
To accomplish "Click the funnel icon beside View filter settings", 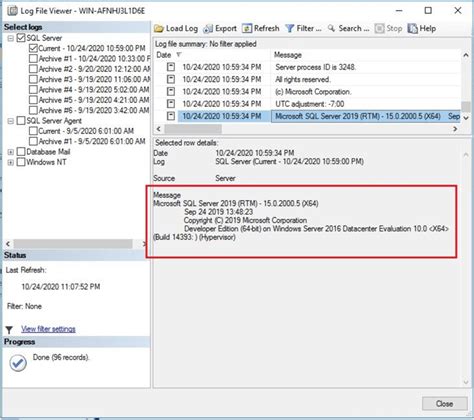I will (x=9, y=330).
